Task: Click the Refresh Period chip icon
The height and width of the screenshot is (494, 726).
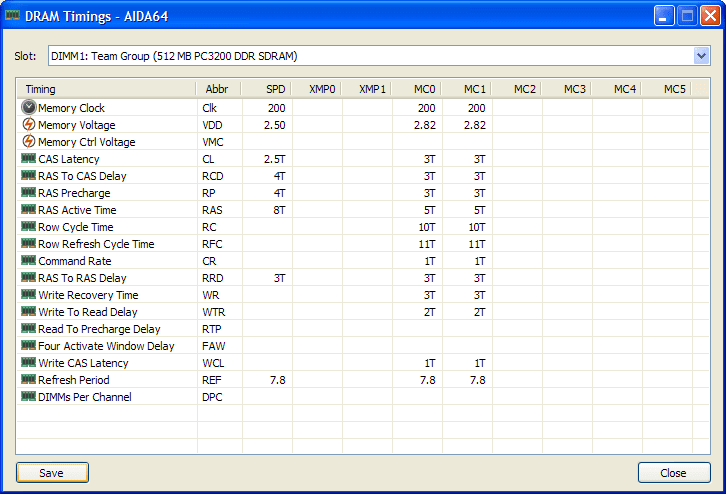Action: (28, 380)
